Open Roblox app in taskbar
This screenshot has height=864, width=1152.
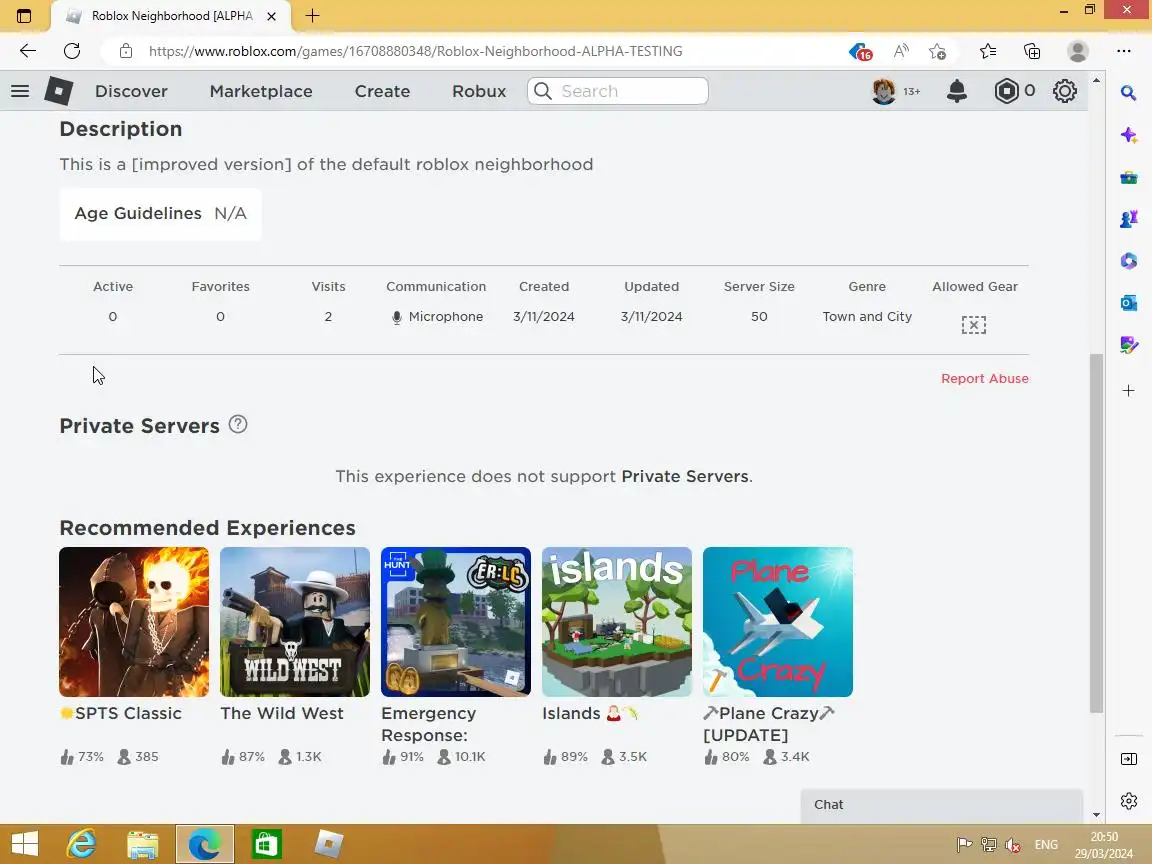coord(328,844)
